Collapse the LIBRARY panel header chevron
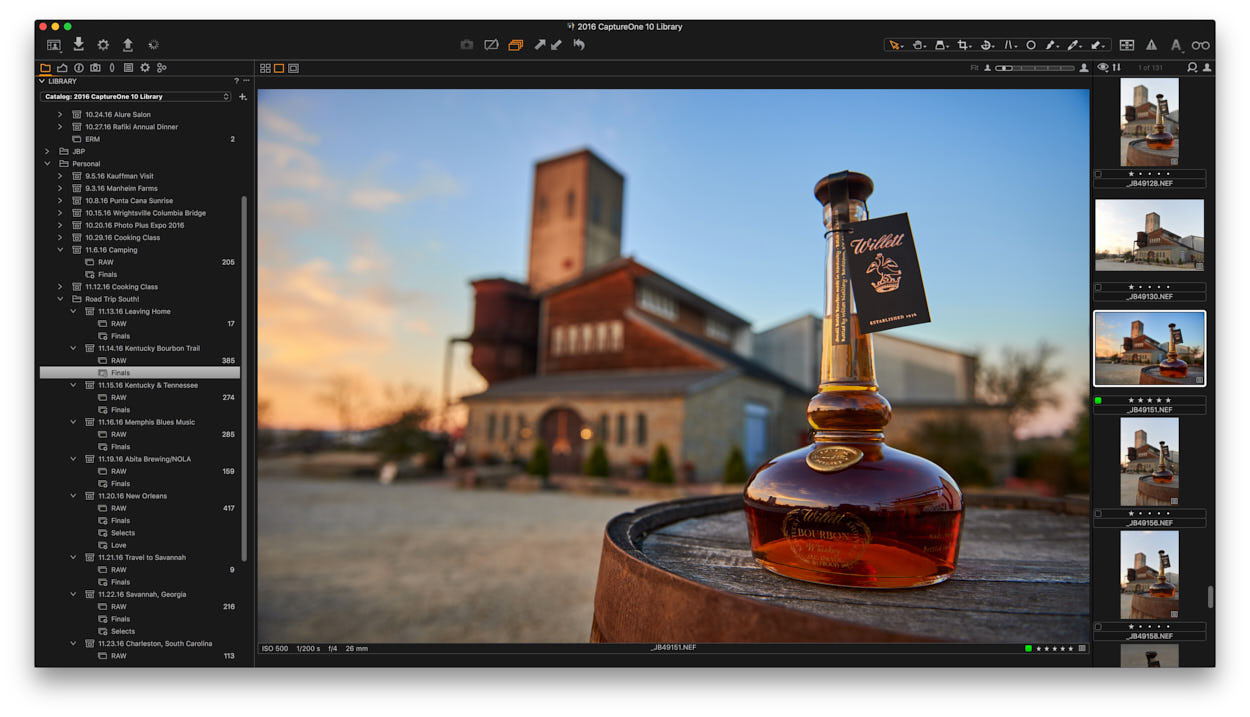Image resolution: width=1250 pixels, height=717 pixels. (x=43, y=81)
